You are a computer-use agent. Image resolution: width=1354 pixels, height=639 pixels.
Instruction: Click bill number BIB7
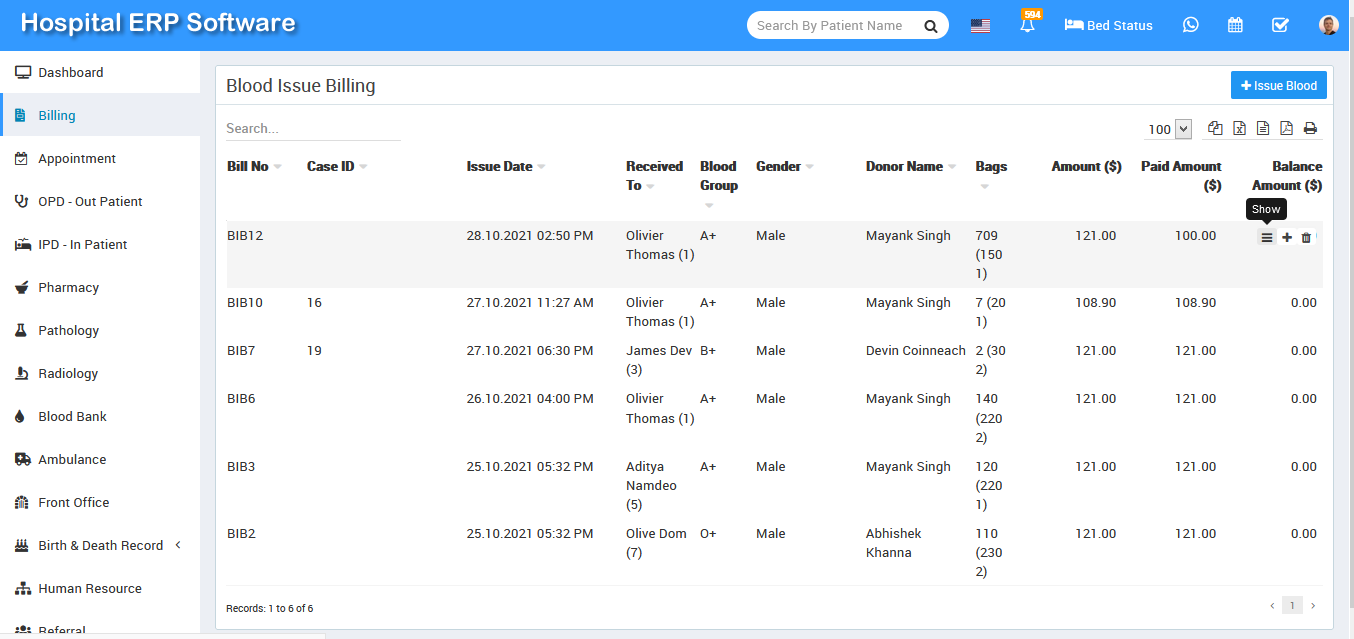pos(241,351)
